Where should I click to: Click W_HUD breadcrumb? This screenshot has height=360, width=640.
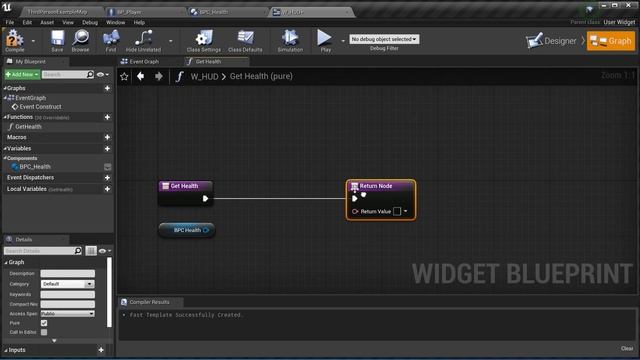pyautogui.click(x=204, y=76)
